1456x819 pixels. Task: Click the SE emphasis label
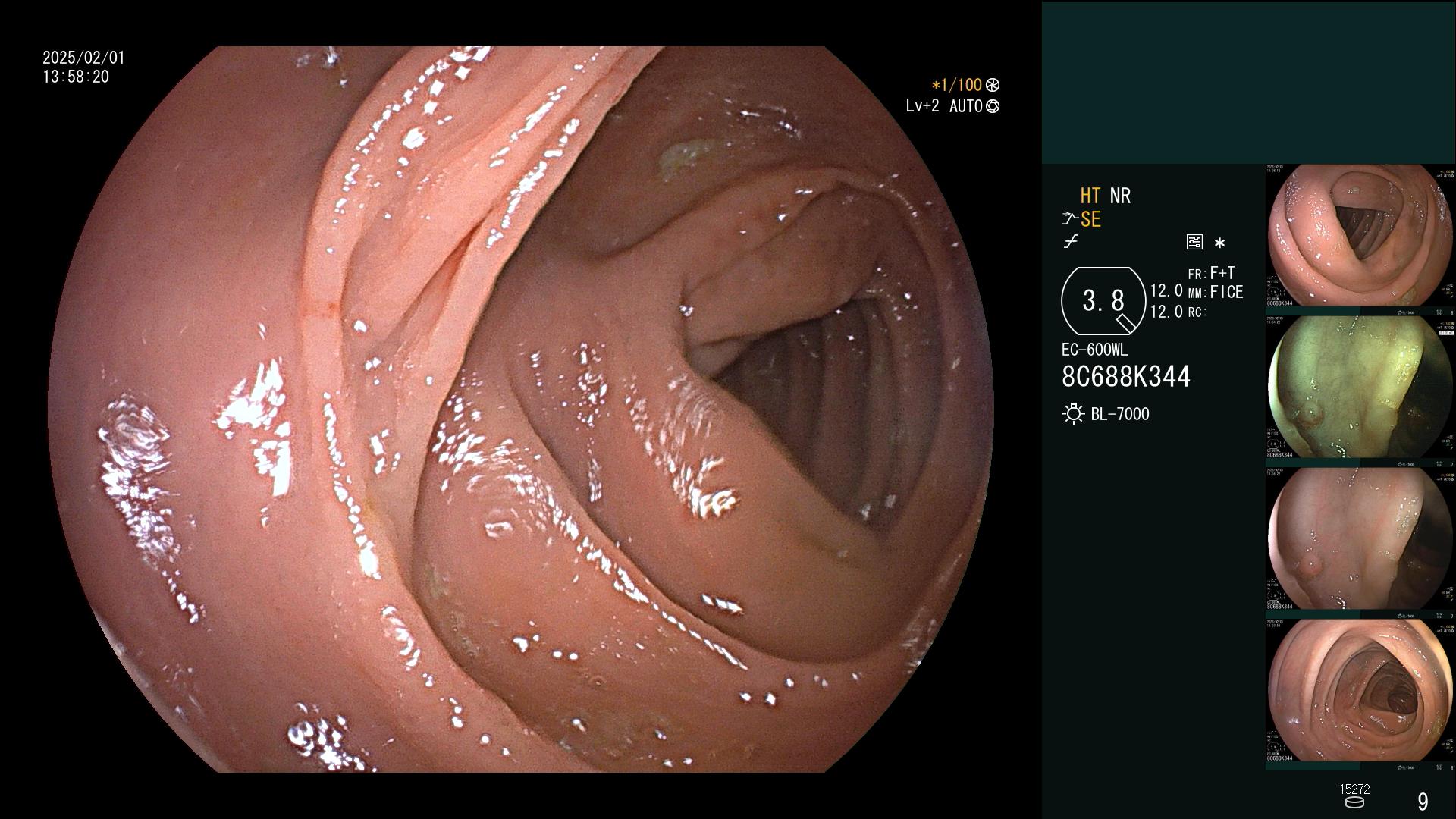pyautogui.click(x=1090, y=219)
